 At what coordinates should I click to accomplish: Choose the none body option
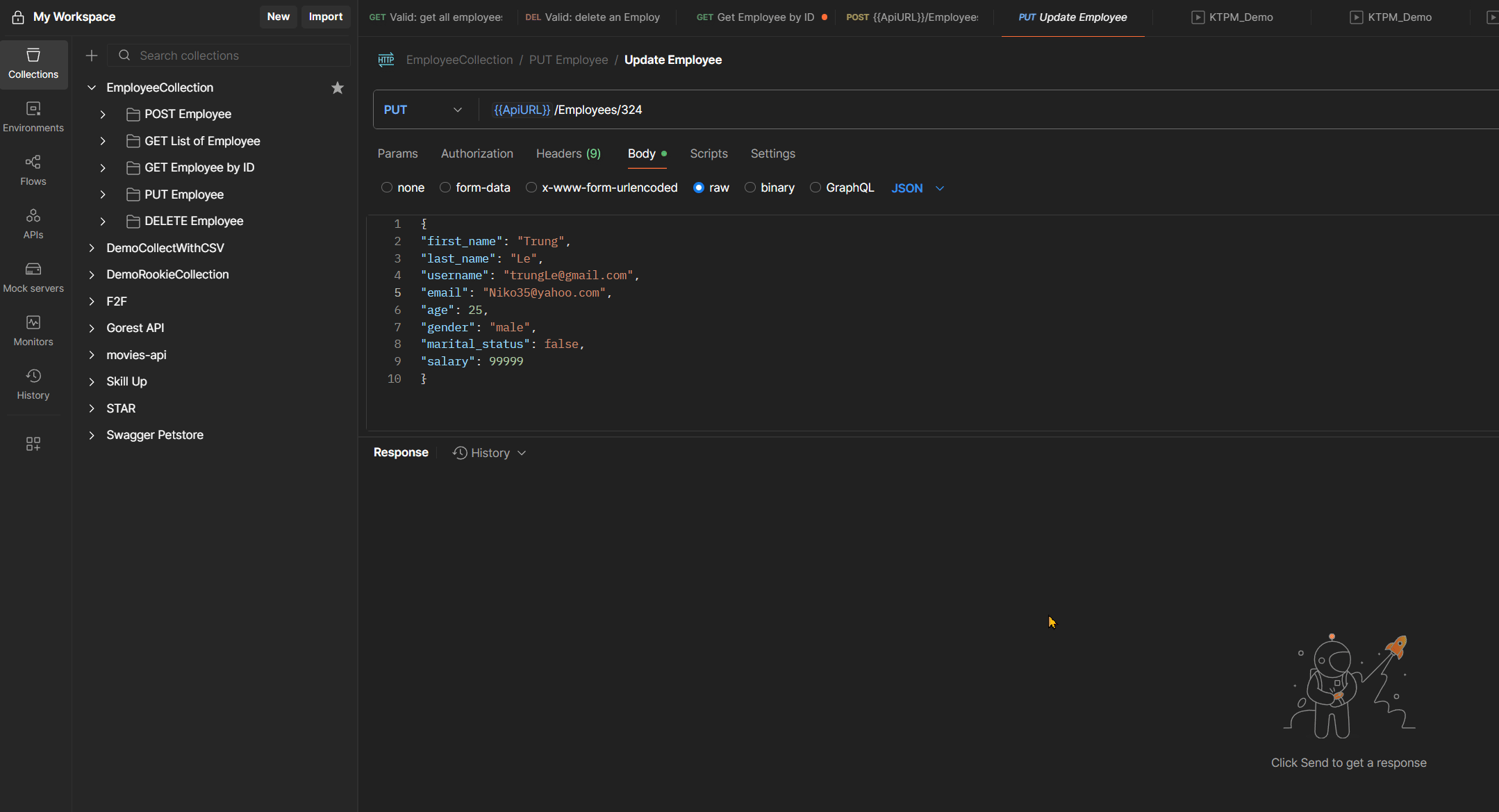(387, 188)
